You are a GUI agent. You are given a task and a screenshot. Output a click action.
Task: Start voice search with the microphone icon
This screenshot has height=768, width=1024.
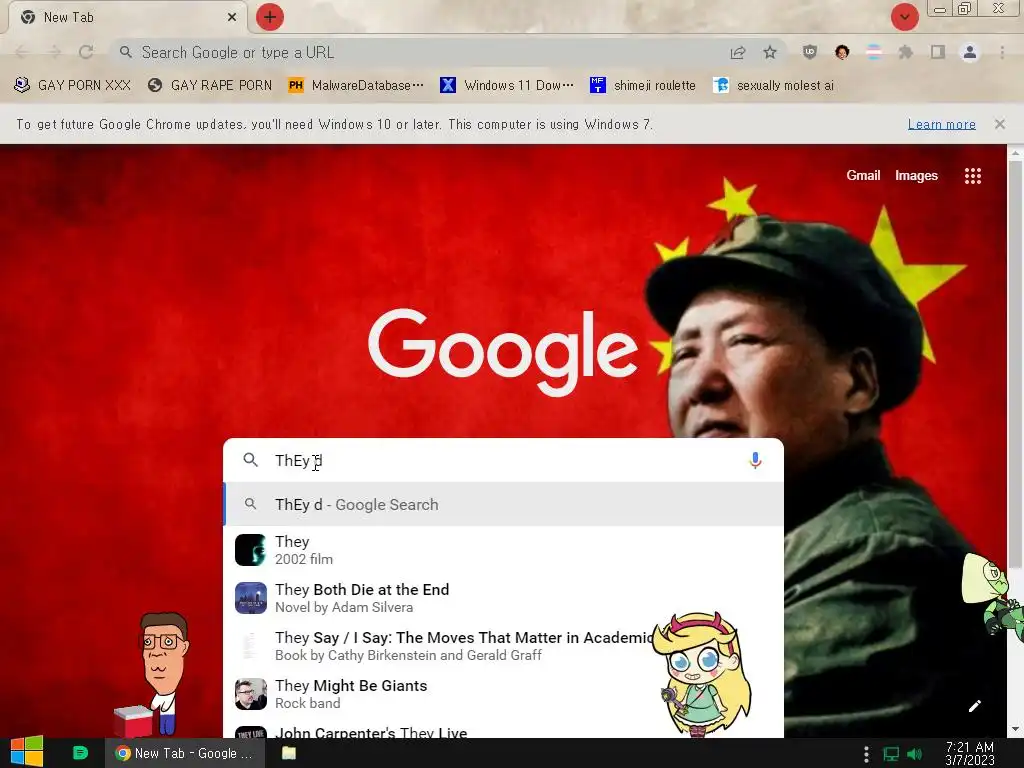(755, 460)
